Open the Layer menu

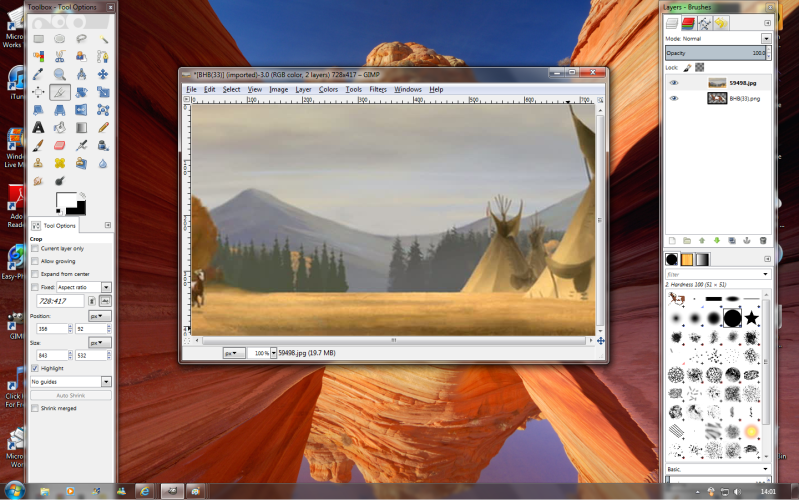pos(303,89)
